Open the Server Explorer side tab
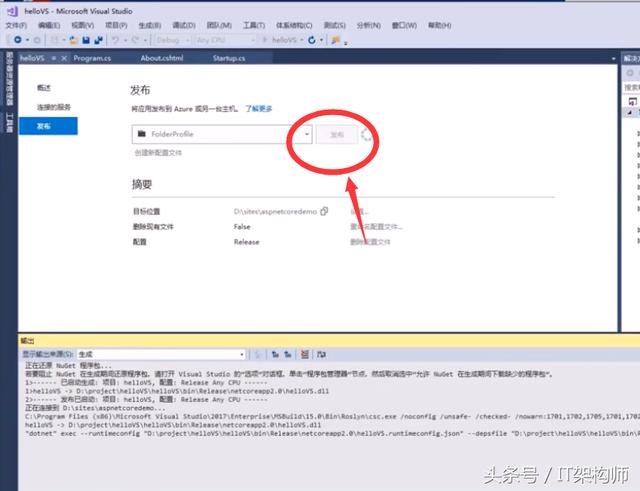 pos(9,78)
